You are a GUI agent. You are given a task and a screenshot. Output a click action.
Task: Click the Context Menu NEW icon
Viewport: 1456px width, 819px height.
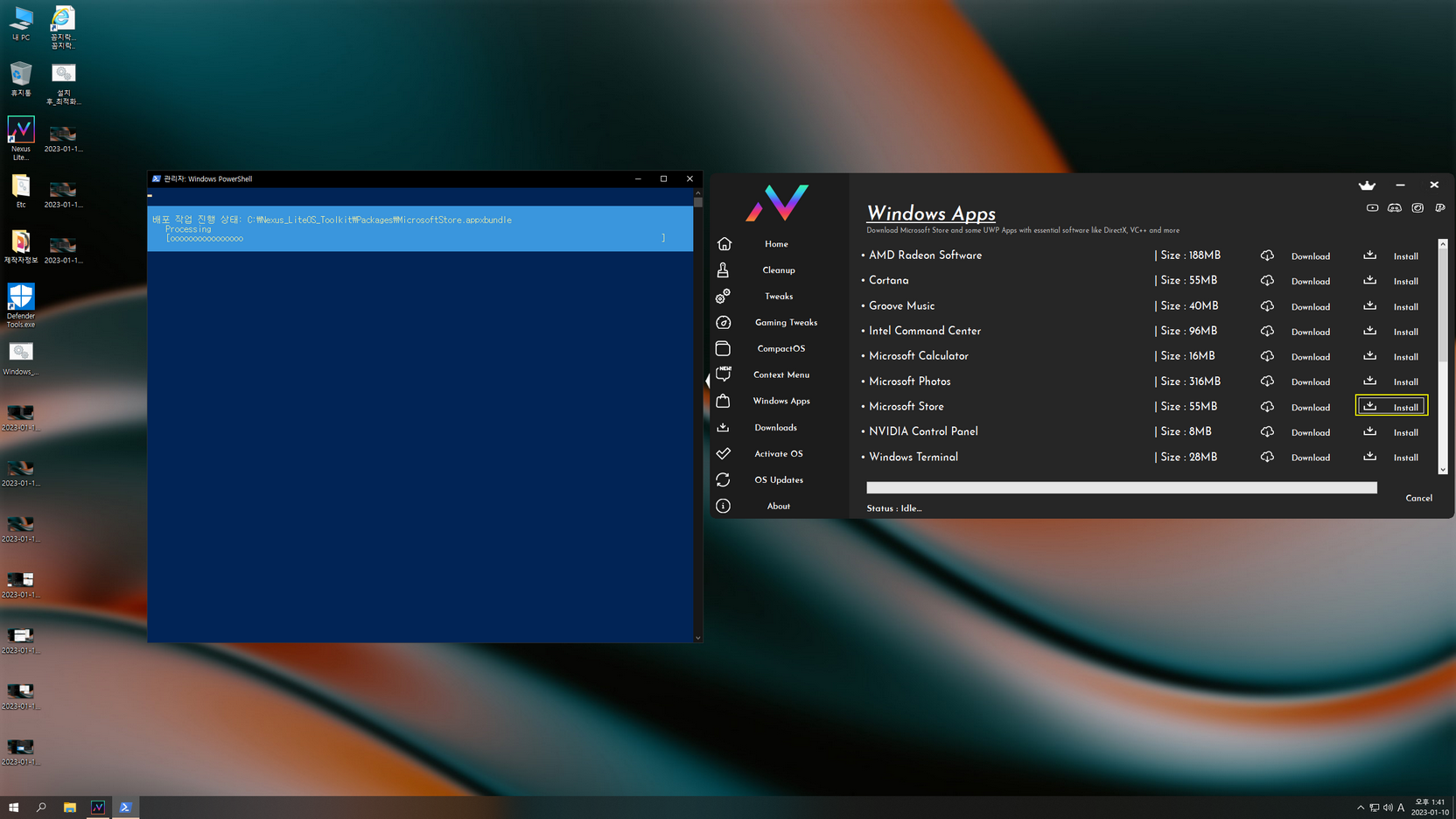tap(724, 374)
